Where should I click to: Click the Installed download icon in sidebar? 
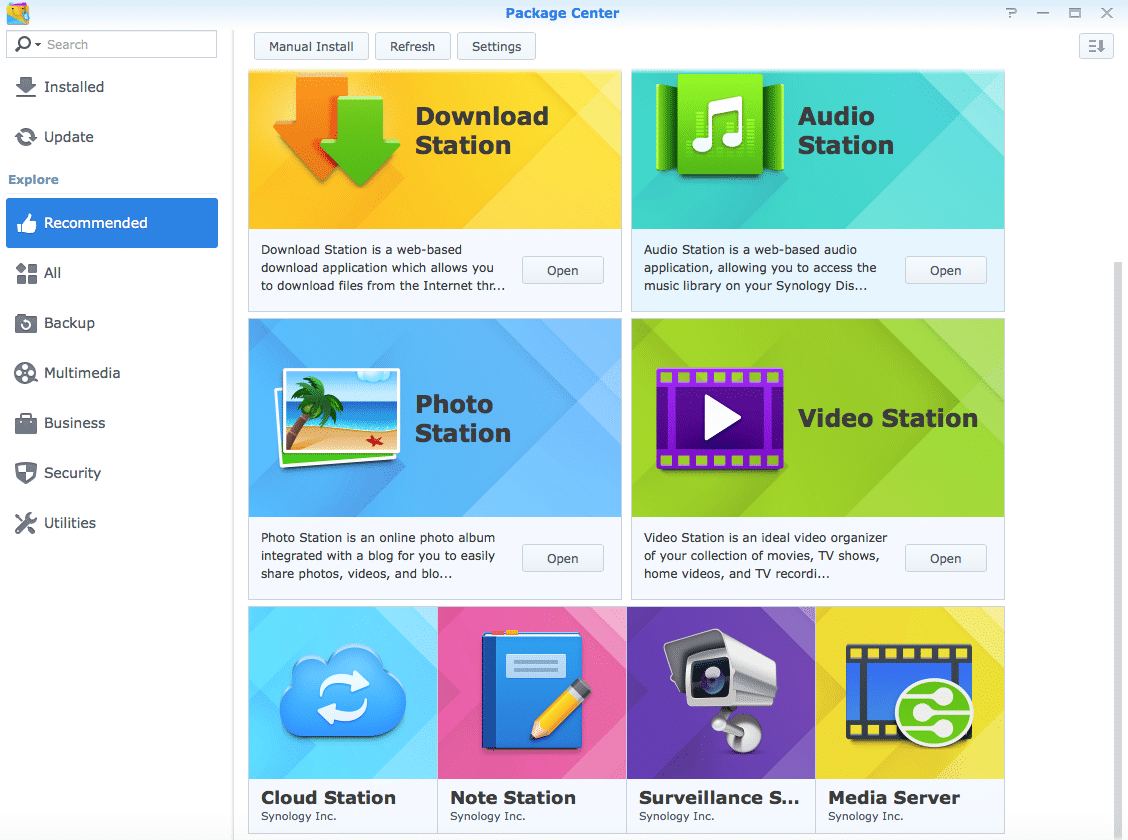[26, 87]
